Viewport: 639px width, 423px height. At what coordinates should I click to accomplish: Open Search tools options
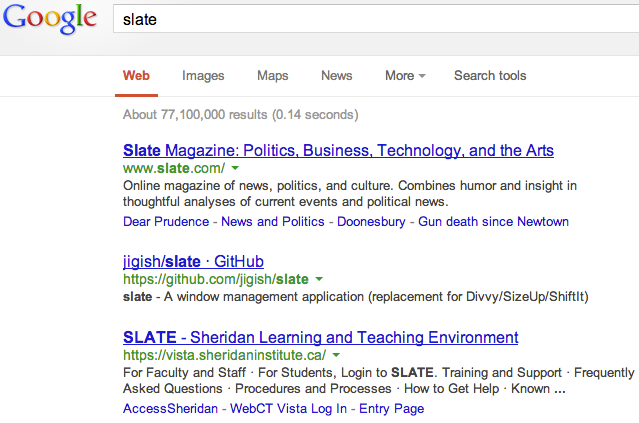490,75
